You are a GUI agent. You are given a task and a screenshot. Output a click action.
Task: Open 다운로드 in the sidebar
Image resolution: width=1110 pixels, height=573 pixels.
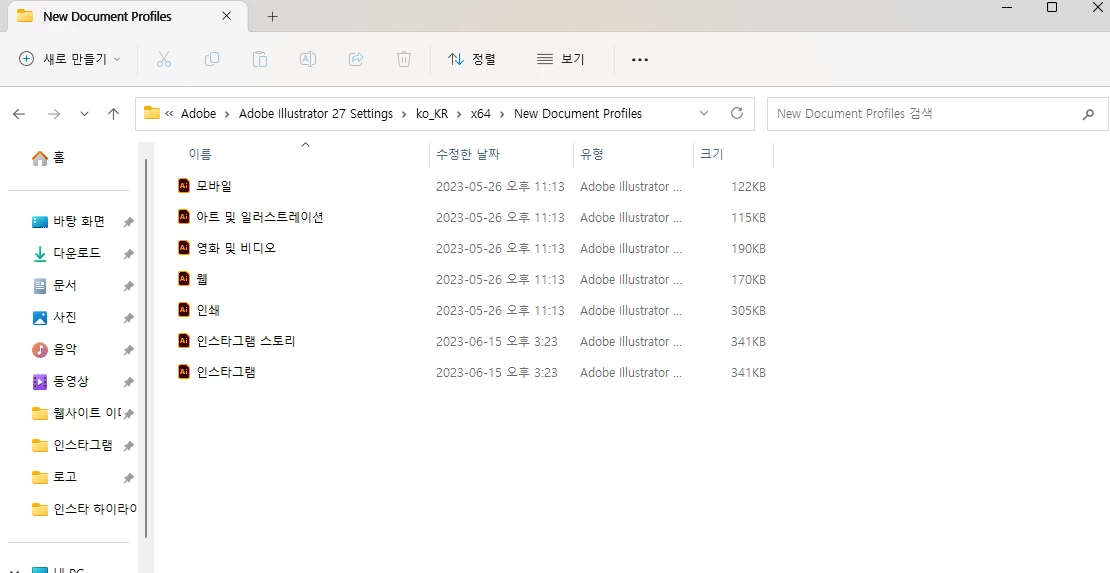(x=67, y=253)
